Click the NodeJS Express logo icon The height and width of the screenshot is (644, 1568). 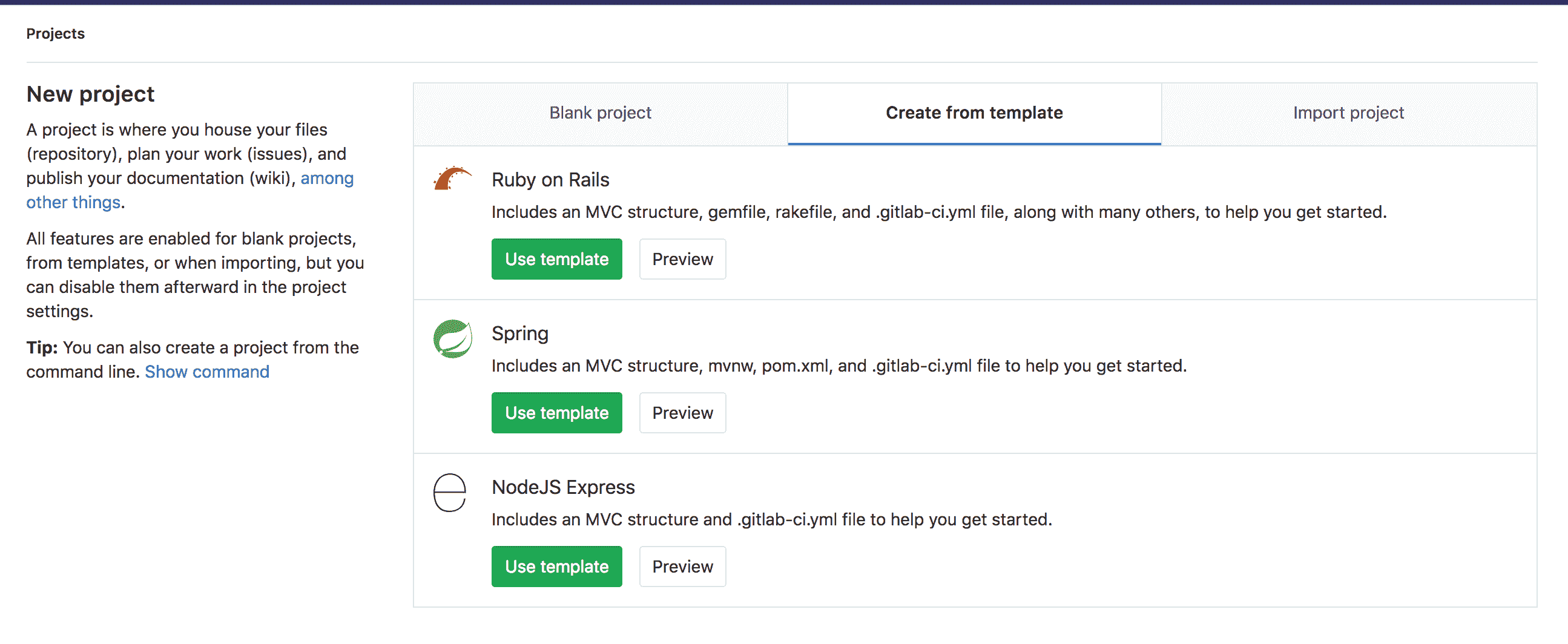click(x=450, y=493)
